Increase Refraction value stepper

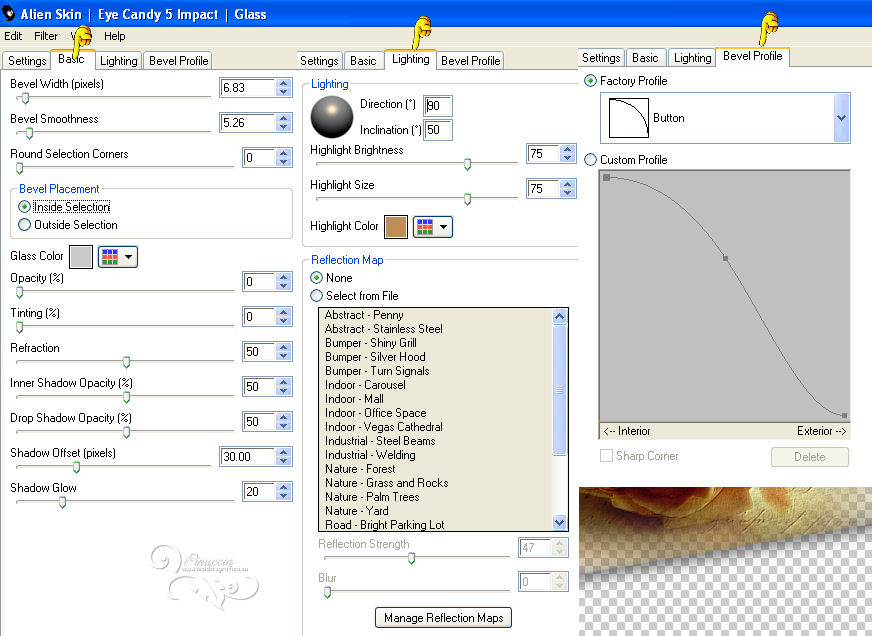(284, 347)
